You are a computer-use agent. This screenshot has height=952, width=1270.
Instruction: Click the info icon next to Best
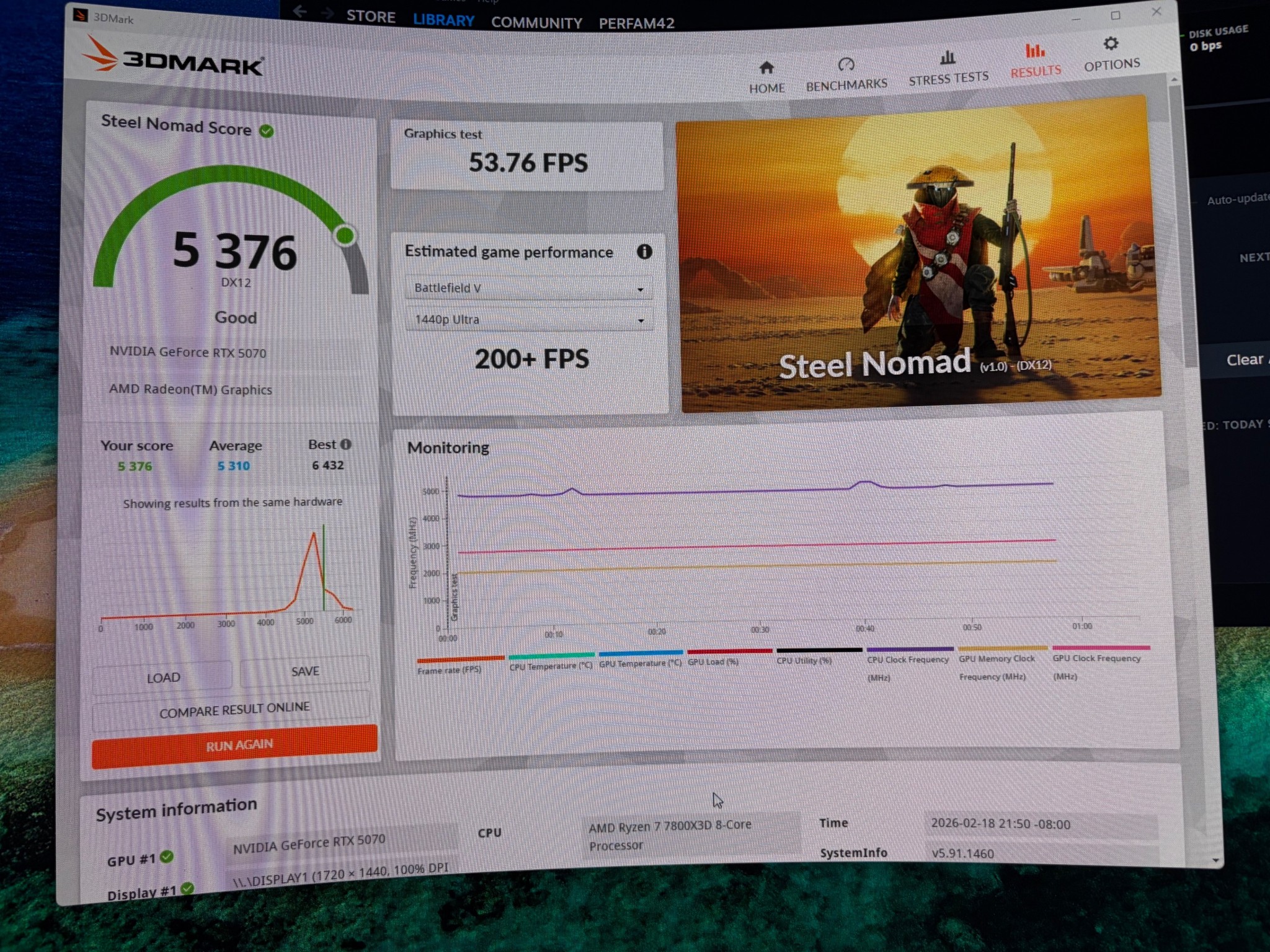tap(346, 444)
